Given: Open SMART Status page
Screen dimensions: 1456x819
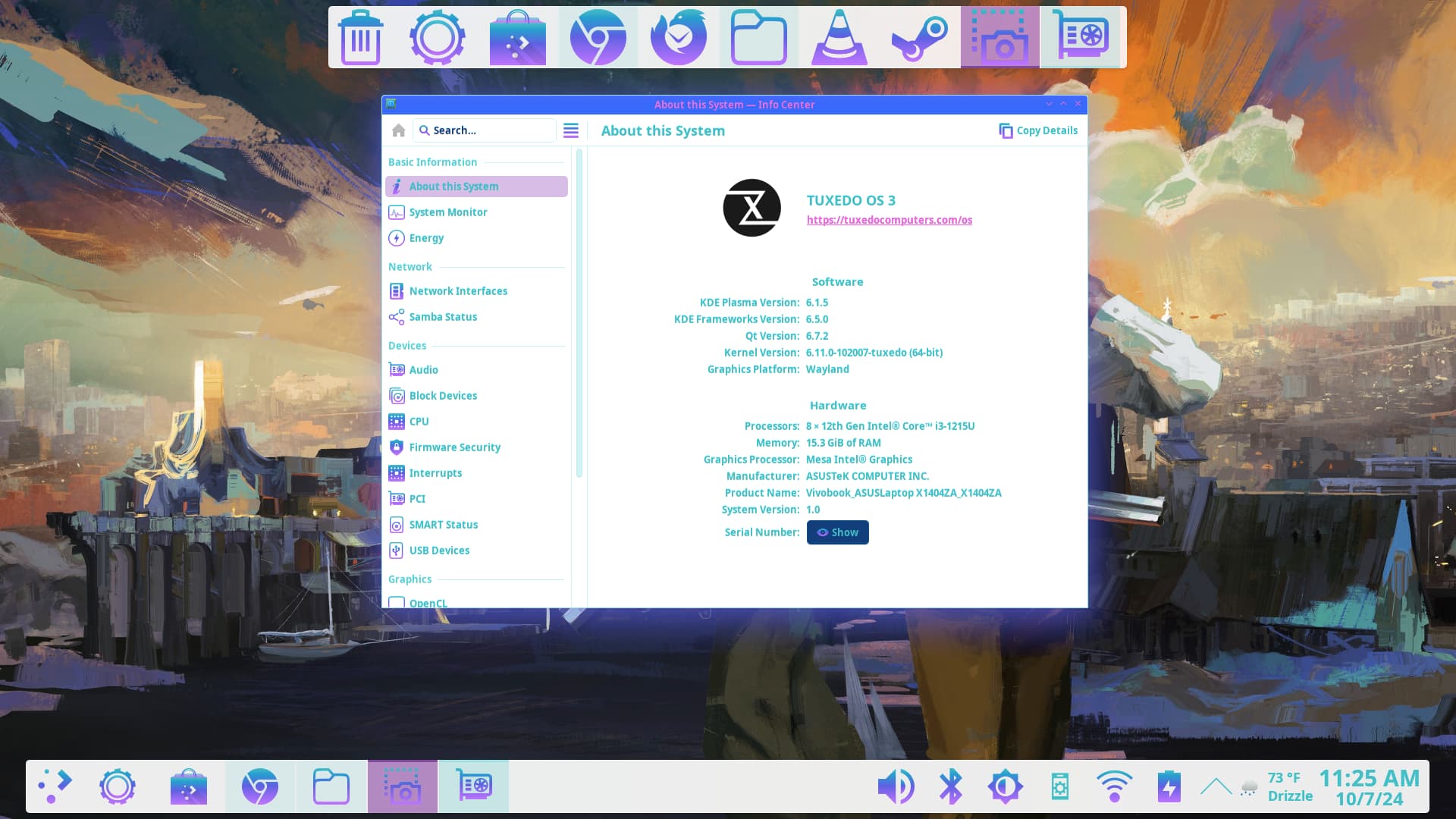Looking at the screenshot, I should tap(476, 525).
